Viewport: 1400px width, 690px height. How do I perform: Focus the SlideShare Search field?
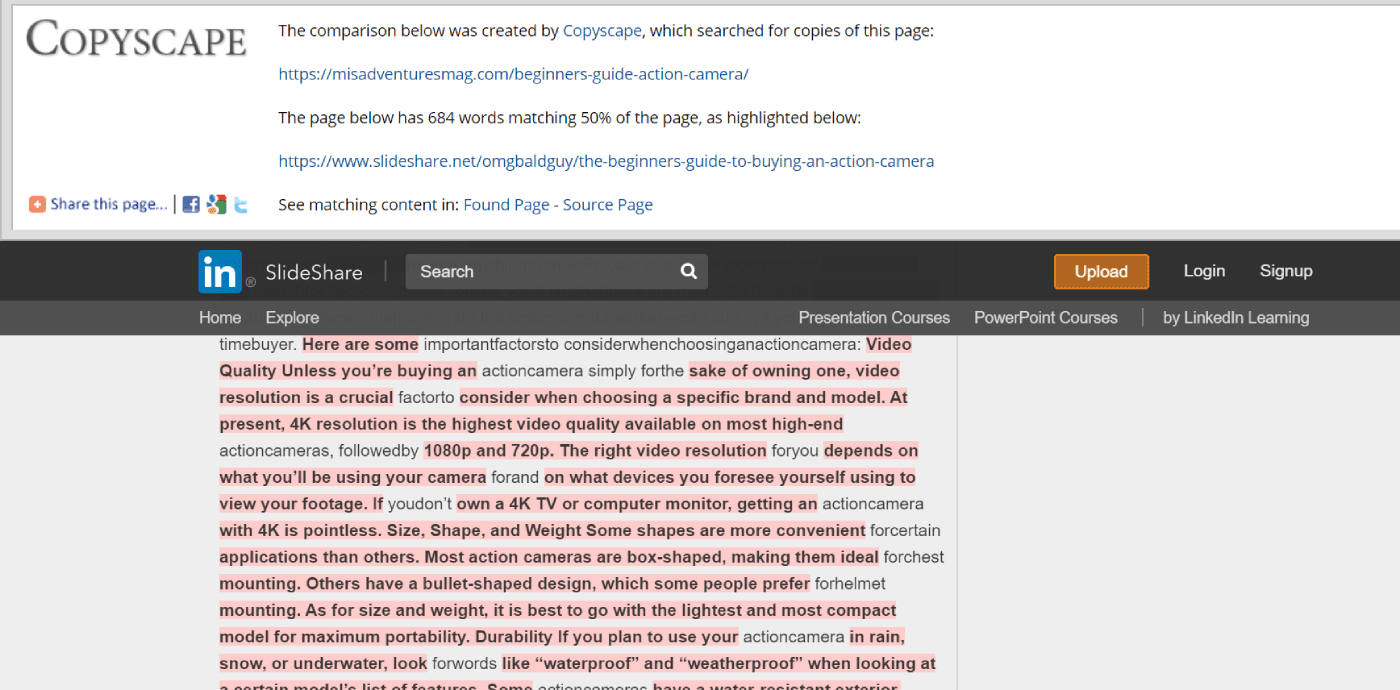[556, 271]
